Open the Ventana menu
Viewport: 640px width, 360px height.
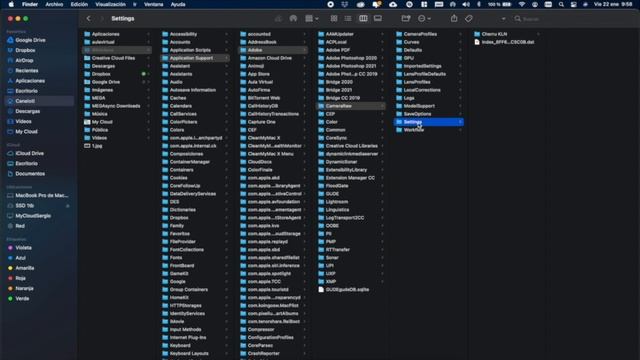point(153,4)
